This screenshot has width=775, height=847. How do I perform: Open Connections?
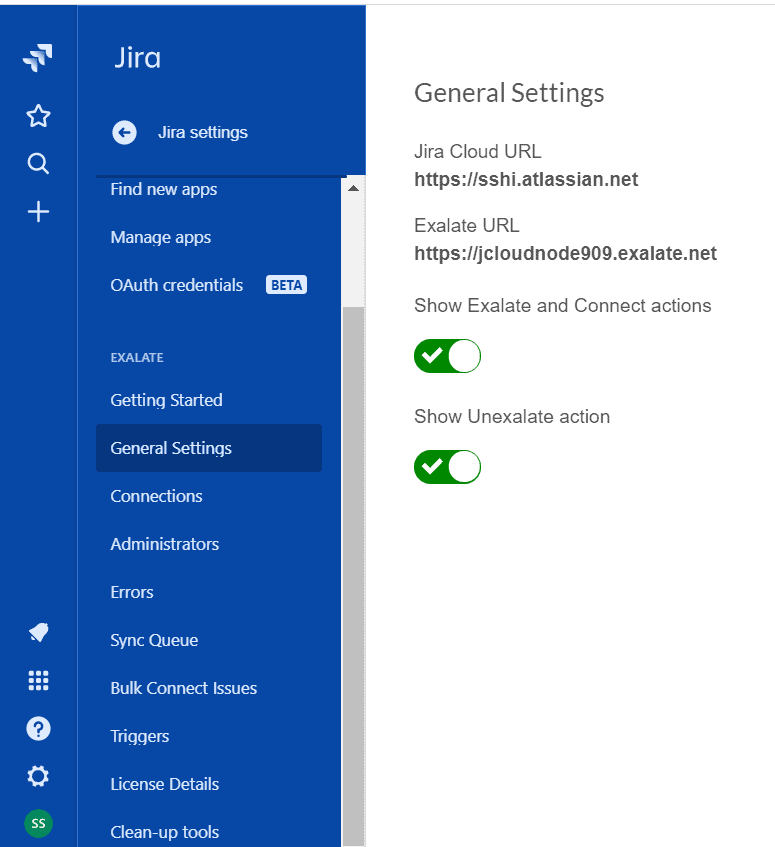pos(156,496)
